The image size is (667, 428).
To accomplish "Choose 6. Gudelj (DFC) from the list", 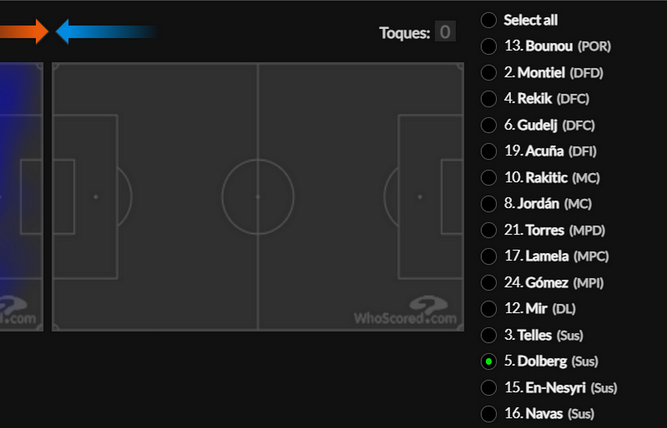I will point(489,125).
